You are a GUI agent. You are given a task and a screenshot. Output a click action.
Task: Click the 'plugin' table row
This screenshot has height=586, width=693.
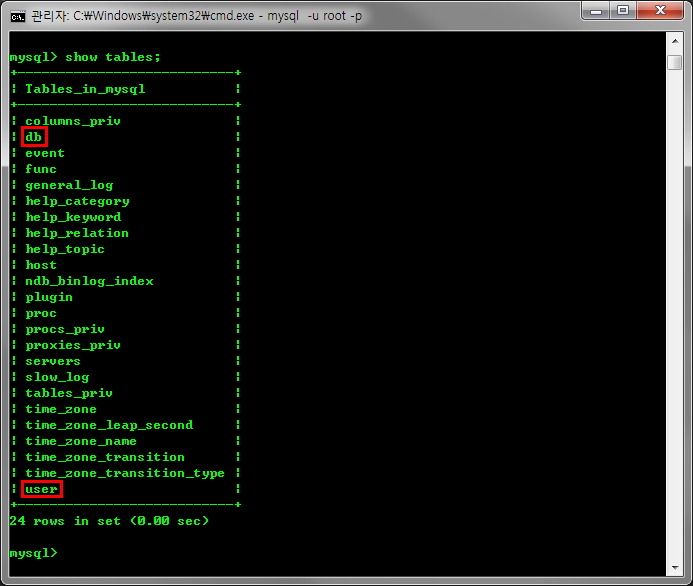pos(126,297)
